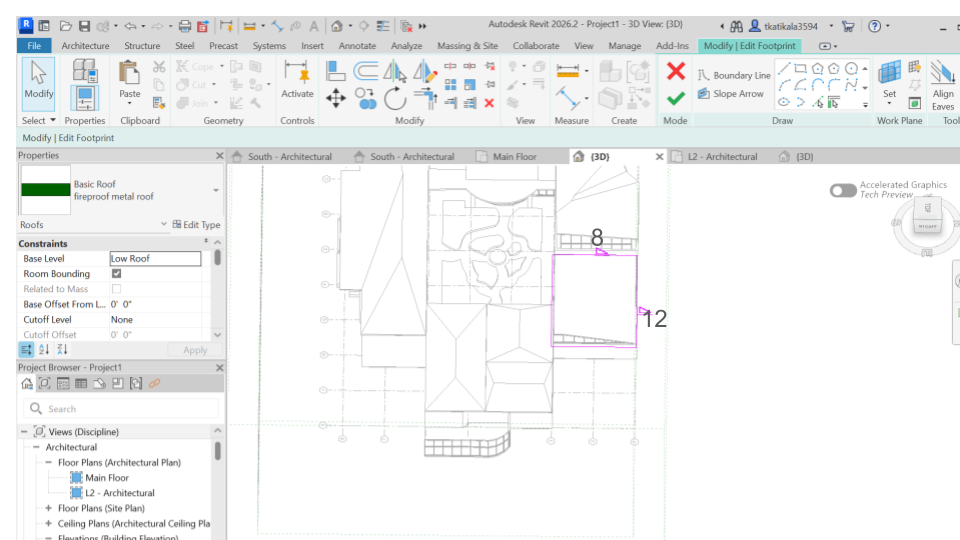Expand the Ceiling Plans node
Image resolution: width=960 pixels, height=540 pixels.
(x=48, y=523)
